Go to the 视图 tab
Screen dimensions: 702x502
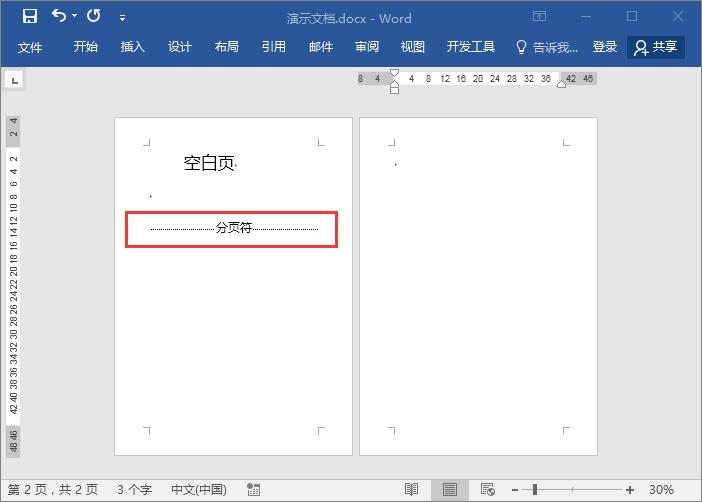coord(412,47)
